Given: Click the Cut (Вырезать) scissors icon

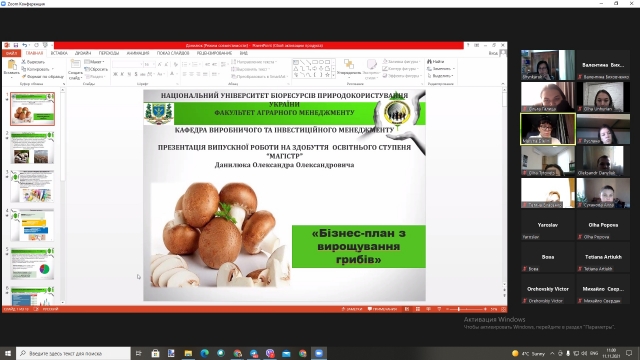Looking at the screenshot, I should pyautogui.click(x=24, y=62).
